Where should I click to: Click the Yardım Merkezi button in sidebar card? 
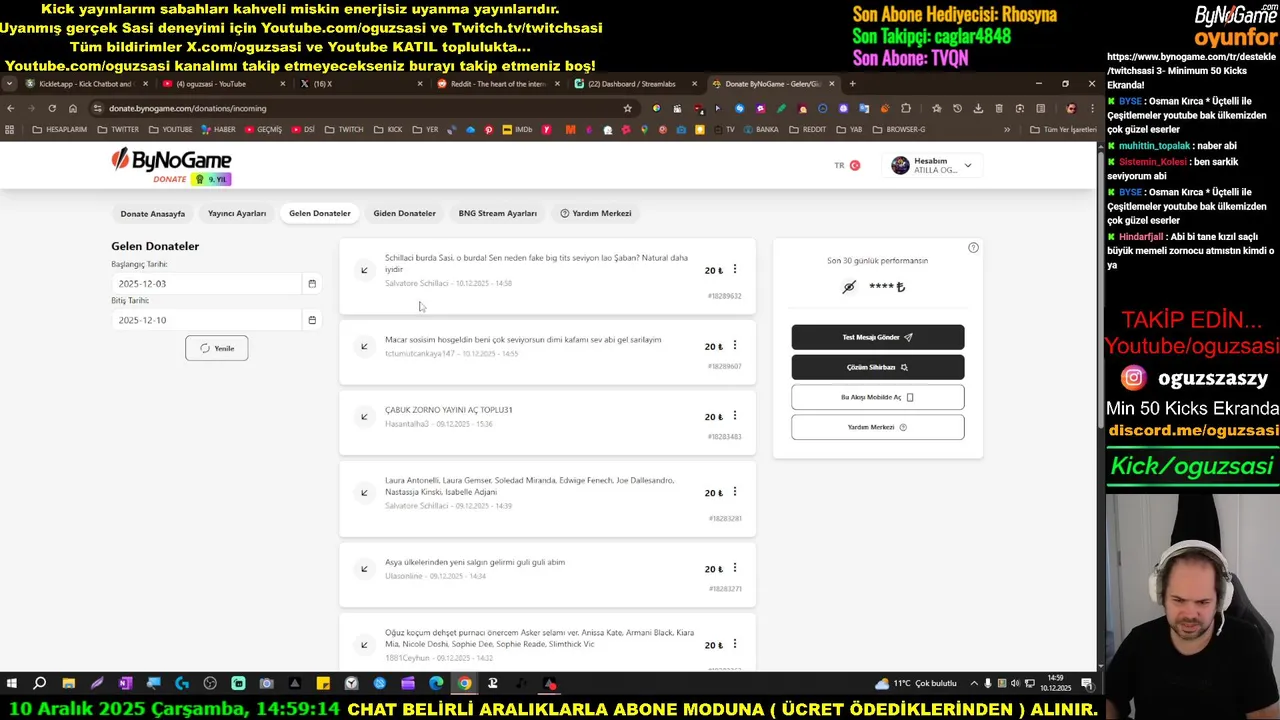click(878, 427)
